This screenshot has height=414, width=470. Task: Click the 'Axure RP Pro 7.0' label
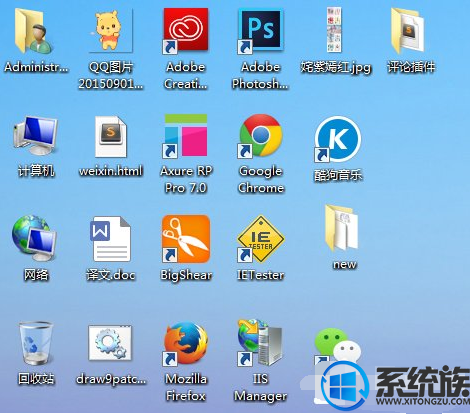(186, 179)
